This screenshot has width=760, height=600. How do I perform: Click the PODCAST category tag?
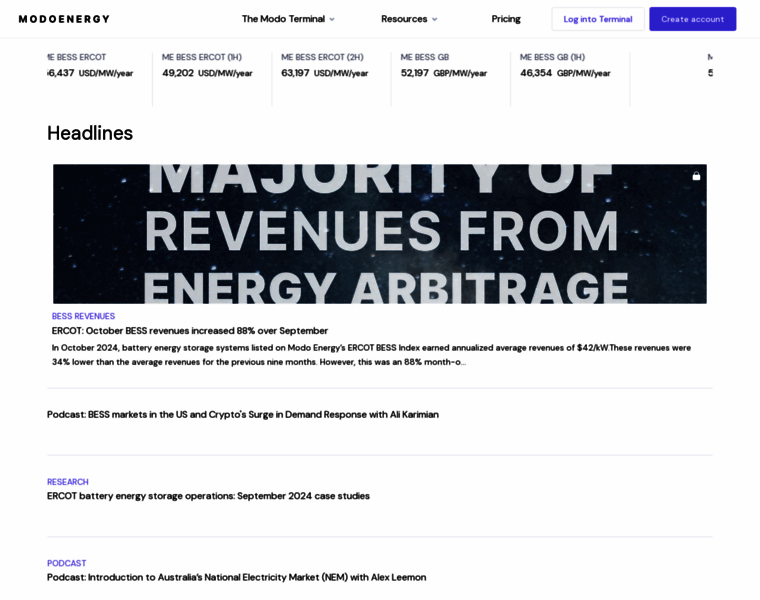click(66, 563)
